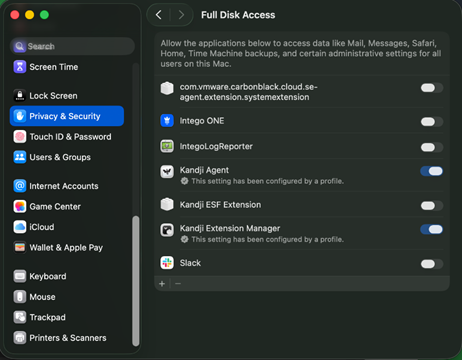462x360 pixels.
Task: Click the iCloud cloud icon
Action: (20, 227)
